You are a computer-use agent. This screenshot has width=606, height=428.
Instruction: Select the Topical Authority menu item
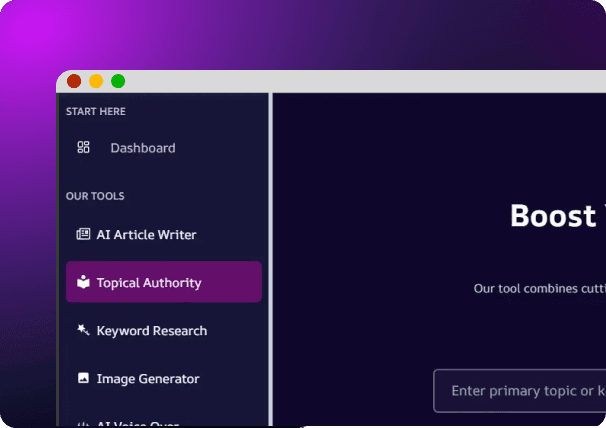click(163, 282)
